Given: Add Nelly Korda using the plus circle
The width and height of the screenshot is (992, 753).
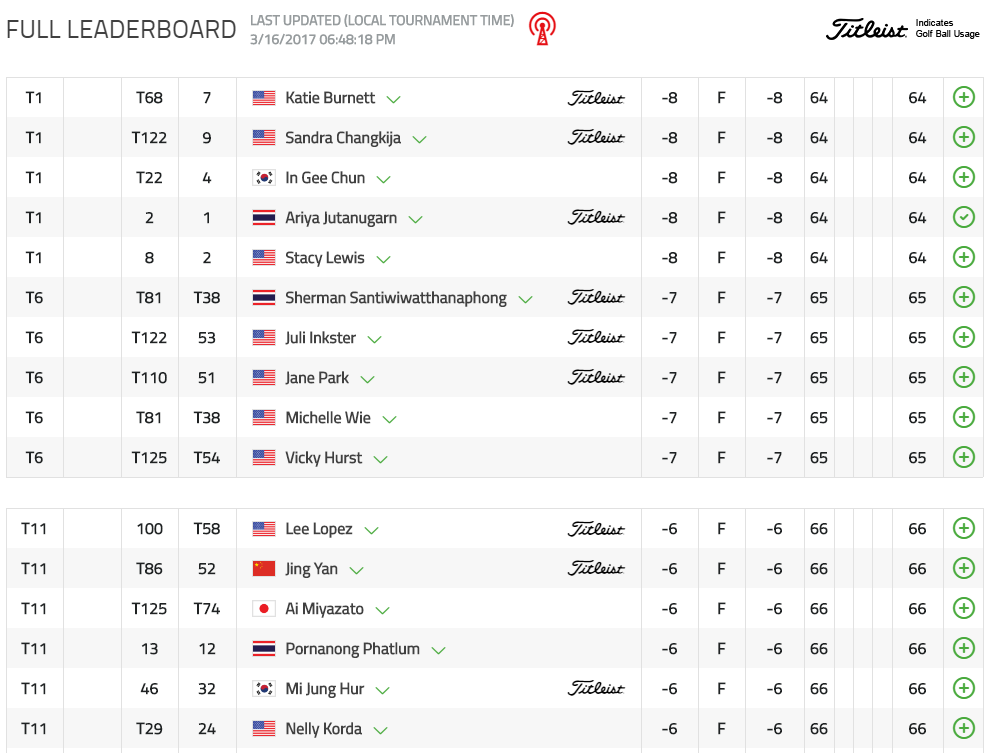Looking at the screenshot, I should click(964, 728).
